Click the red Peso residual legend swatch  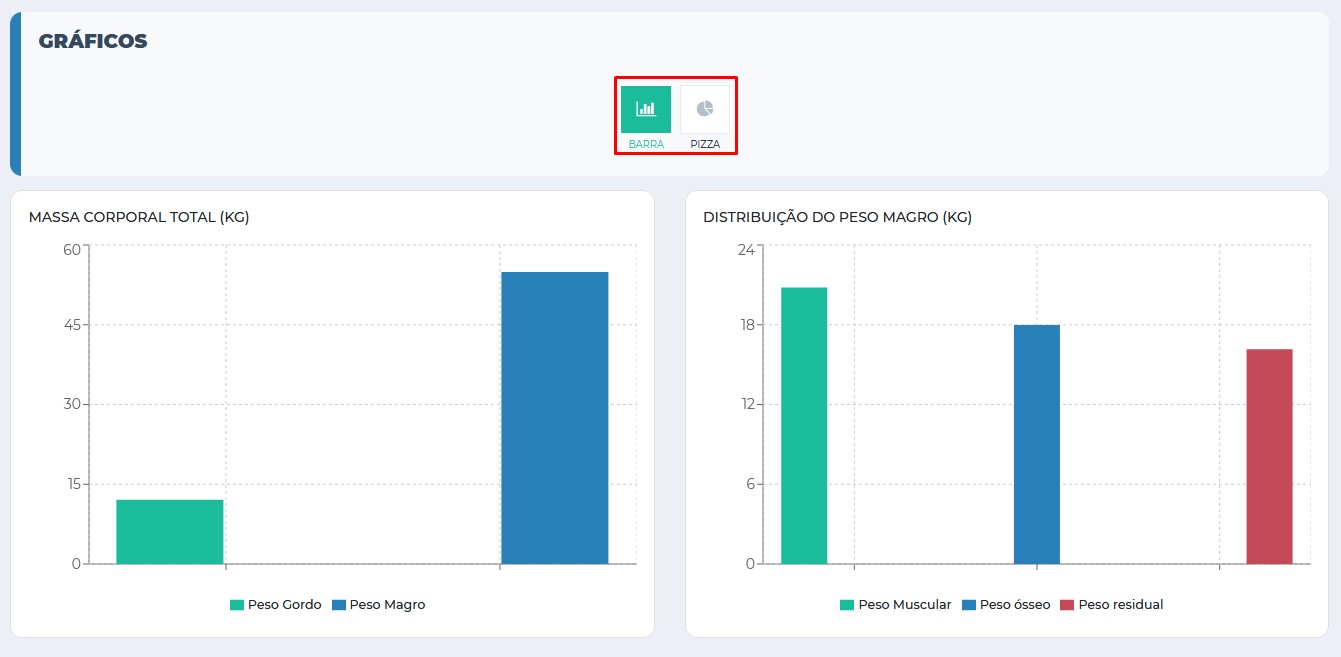pyautogui.click(x=1067, y=605)
